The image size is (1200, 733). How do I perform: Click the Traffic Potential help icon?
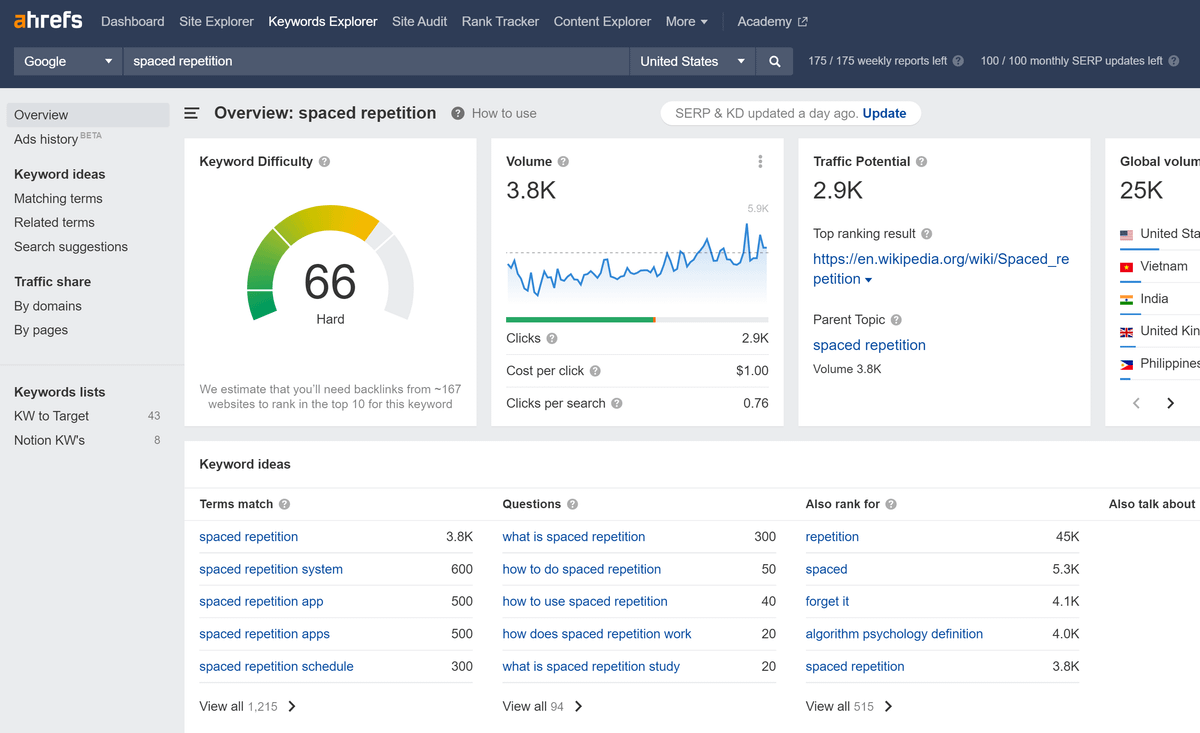coord(921,162)
